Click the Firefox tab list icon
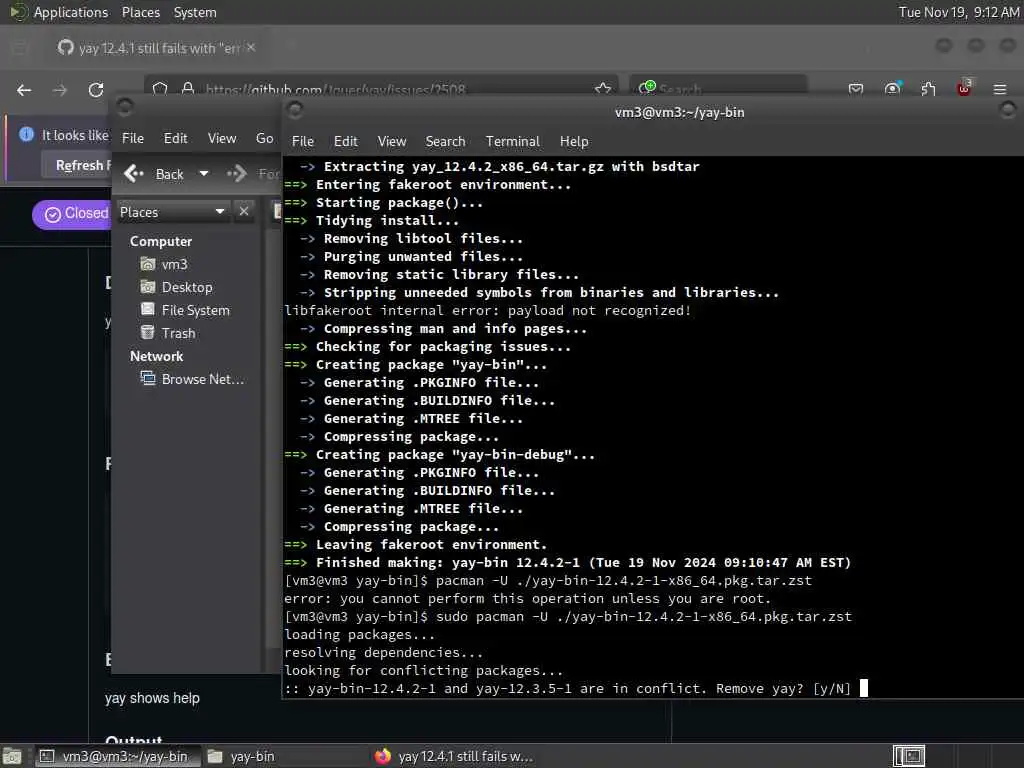This screenshot has height=768, width=1024. coord(20,47)
